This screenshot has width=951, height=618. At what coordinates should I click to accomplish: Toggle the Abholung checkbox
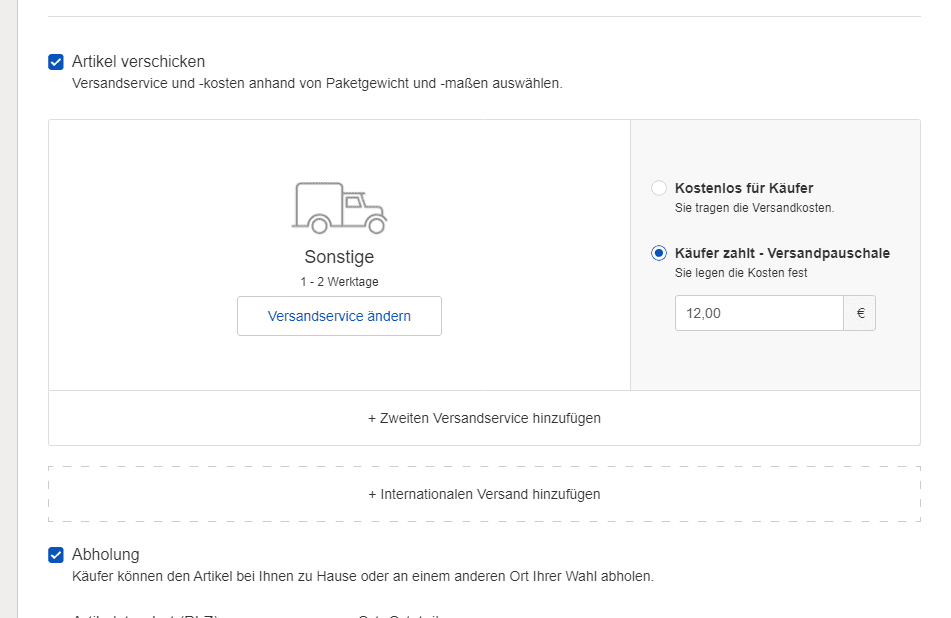(x=56, y=555)
